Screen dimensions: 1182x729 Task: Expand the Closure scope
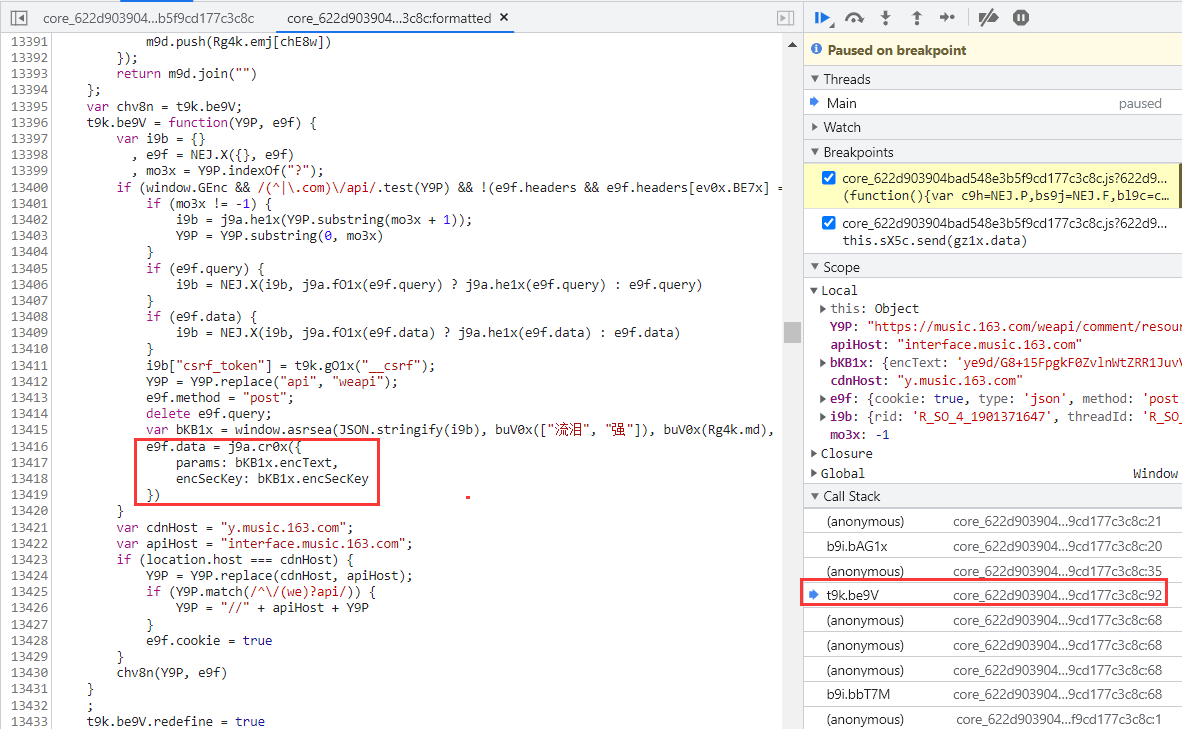point(845,453)
